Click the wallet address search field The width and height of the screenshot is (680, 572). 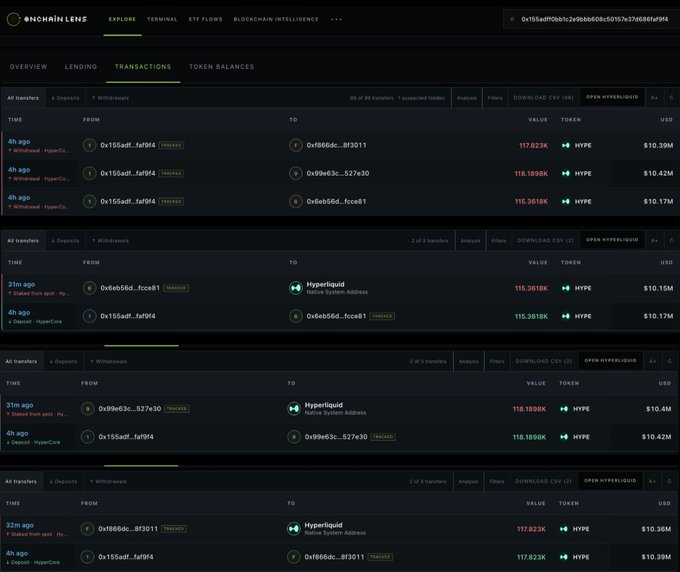(591, 19)
